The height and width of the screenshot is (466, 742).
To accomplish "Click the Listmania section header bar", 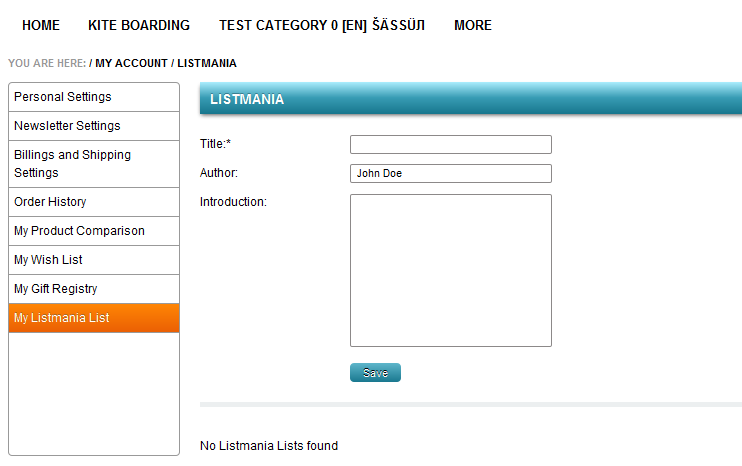I will click(x=470, y=100).
